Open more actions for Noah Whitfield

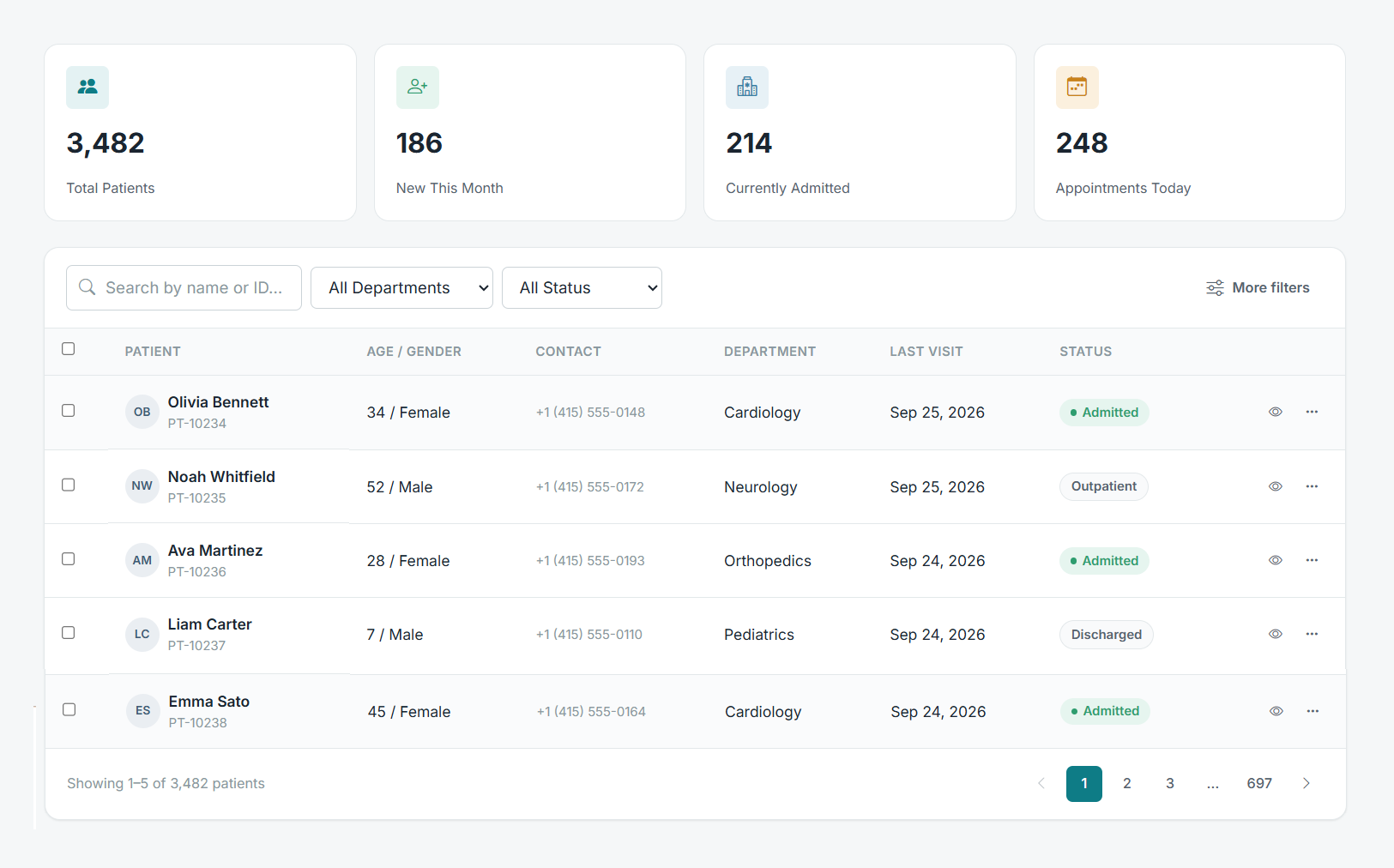[x=1312, y=486]
